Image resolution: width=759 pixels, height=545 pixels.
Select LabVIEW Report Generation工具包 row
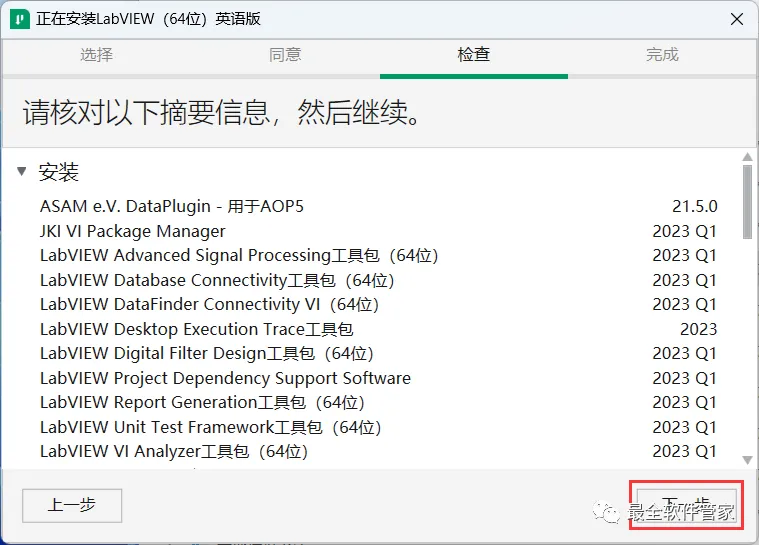point(379,402)
